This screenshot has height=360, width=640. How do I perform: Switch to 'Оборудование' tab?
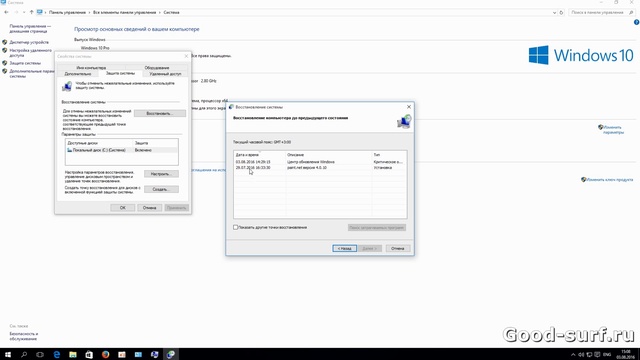click(x=157, y=67)
